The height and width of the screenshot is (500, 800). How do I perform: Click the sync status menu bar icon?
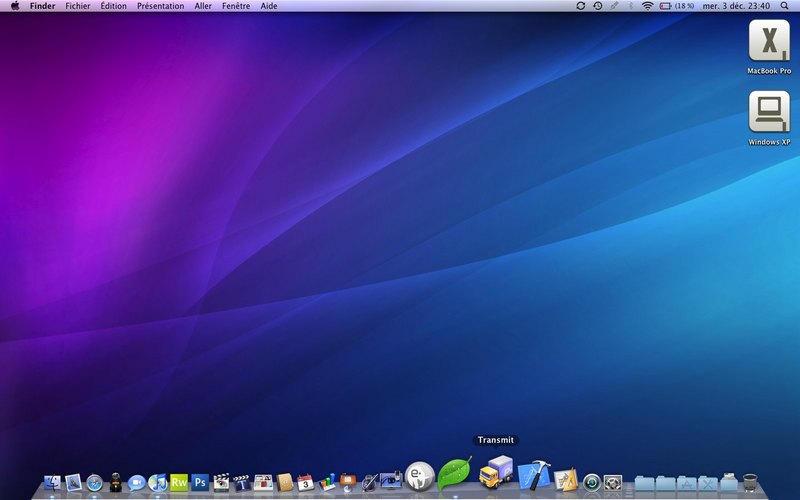(581, 6)
